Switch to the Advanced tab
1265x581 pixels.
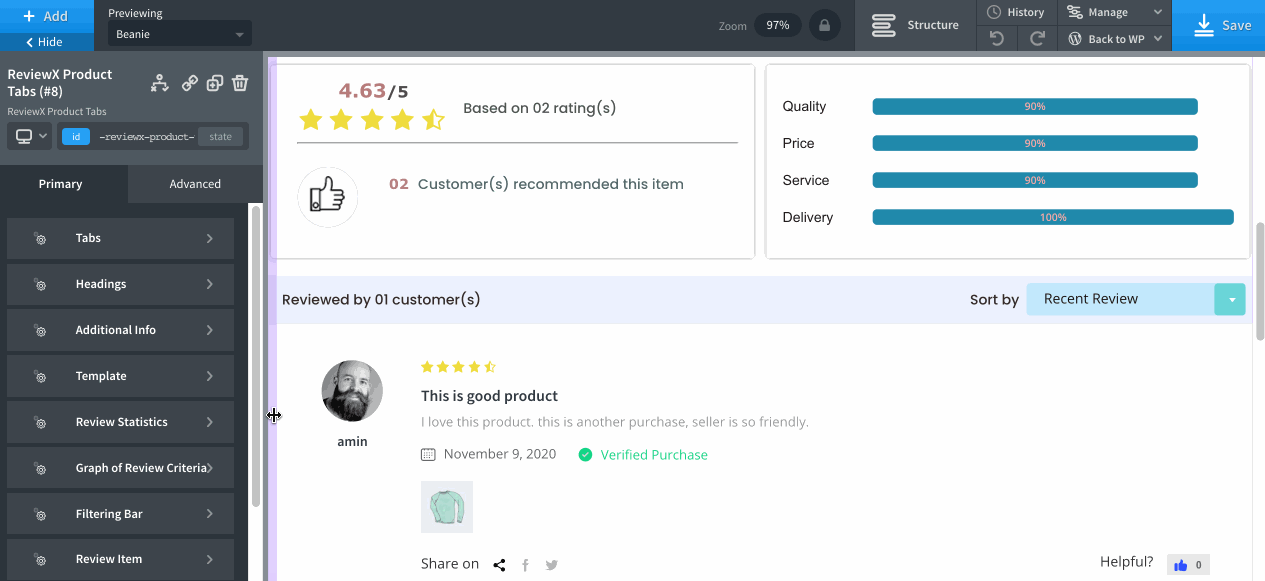(195, 184)
